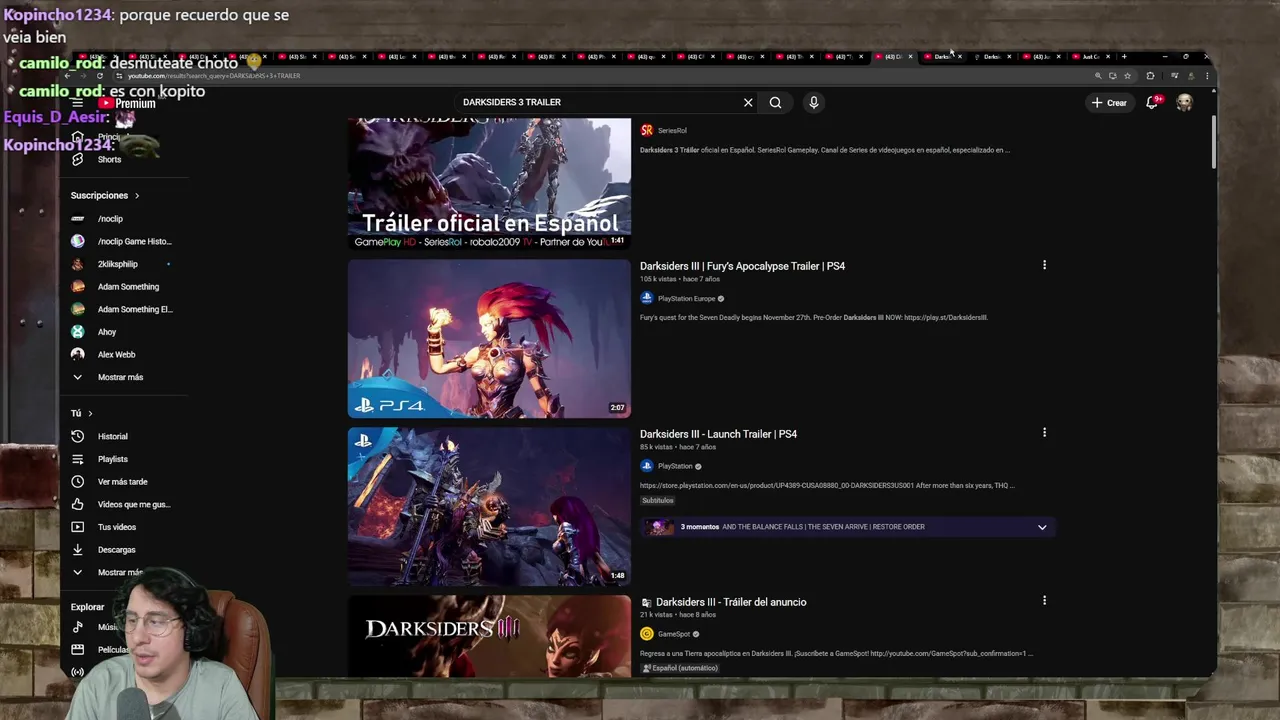The width and height of the screenshot is (1280, 720).
Task: Click the Subtítulos badge on Launch Trailer
Action: [658, 500]
